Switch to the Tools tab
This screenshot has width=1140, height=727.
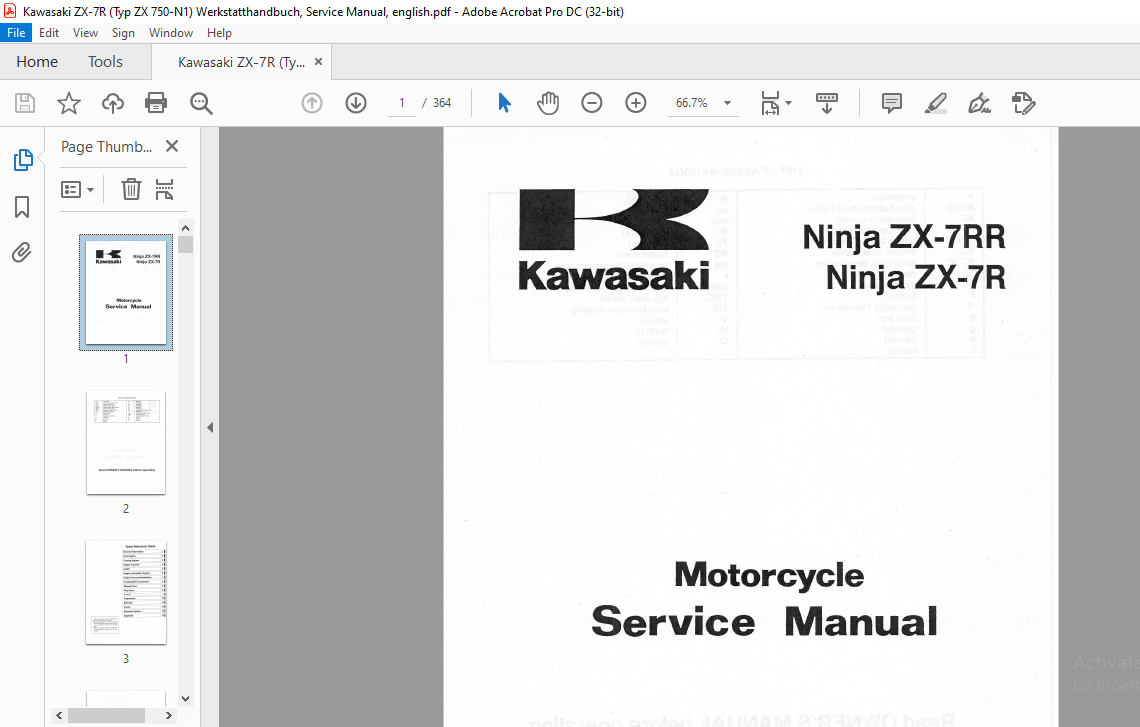[105, 62]
